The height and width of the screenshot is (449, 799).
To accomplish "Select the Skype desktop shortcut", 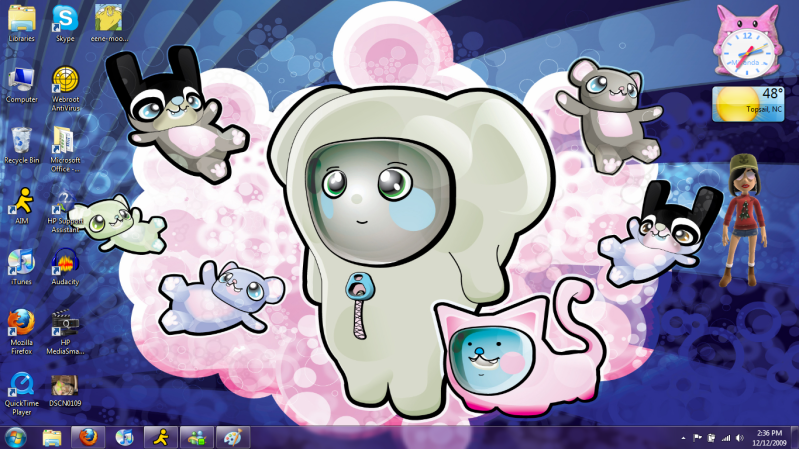I will coord(65,23).
